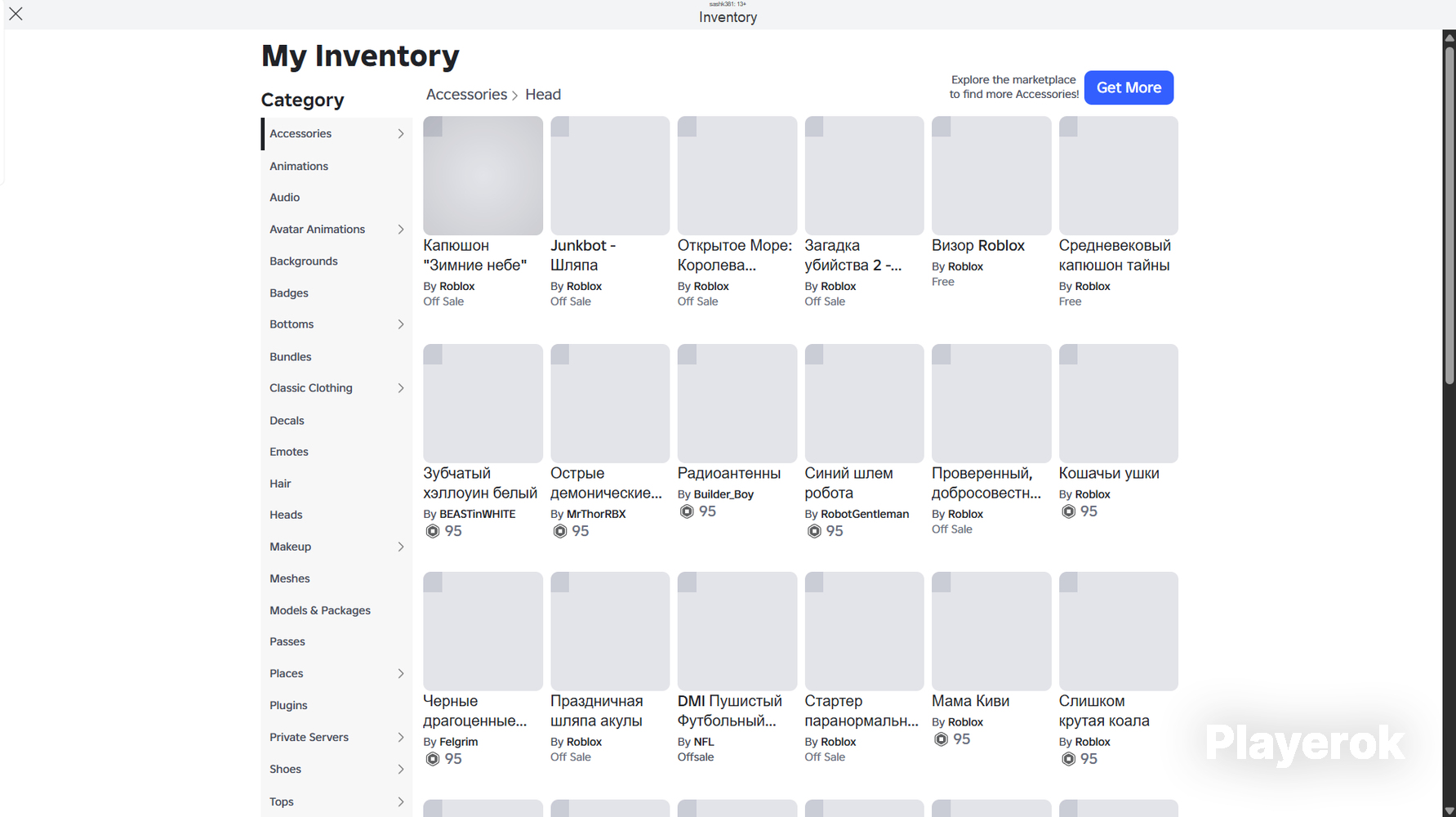Open Открытое Море: Королева item thumbnail

coord(737,176)
